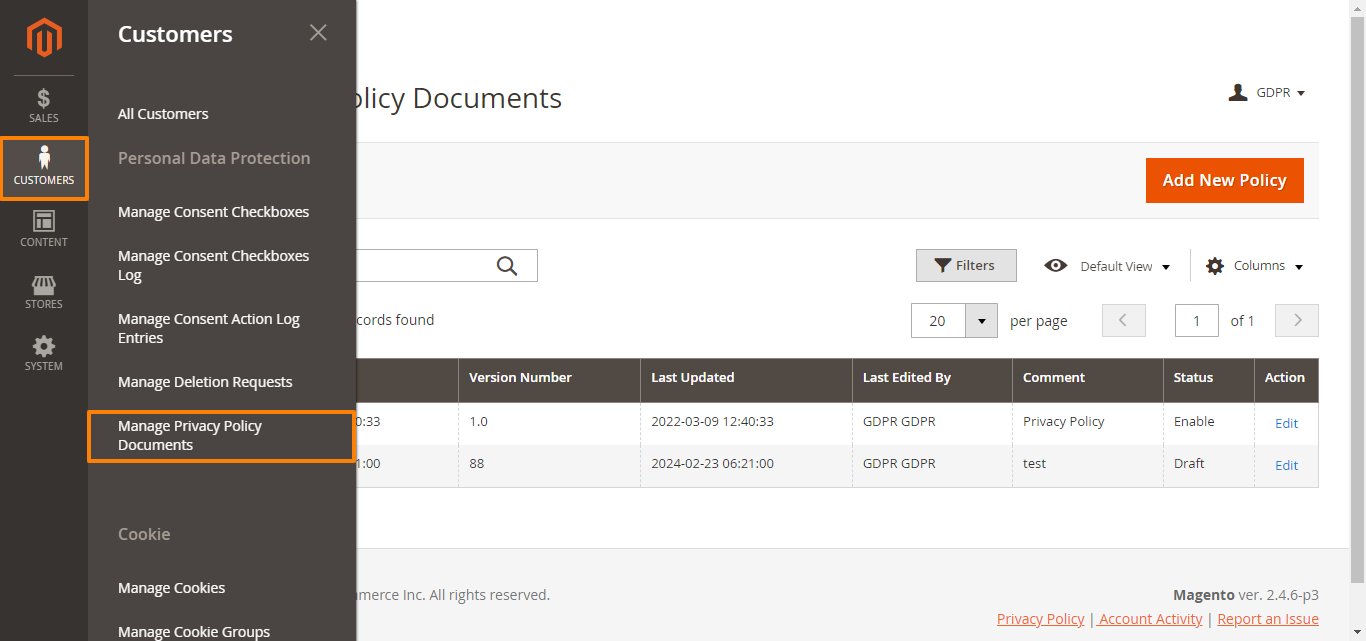
Task: Click the '2022-03-09 12:40:33' cell
Action: coord(746,422)
